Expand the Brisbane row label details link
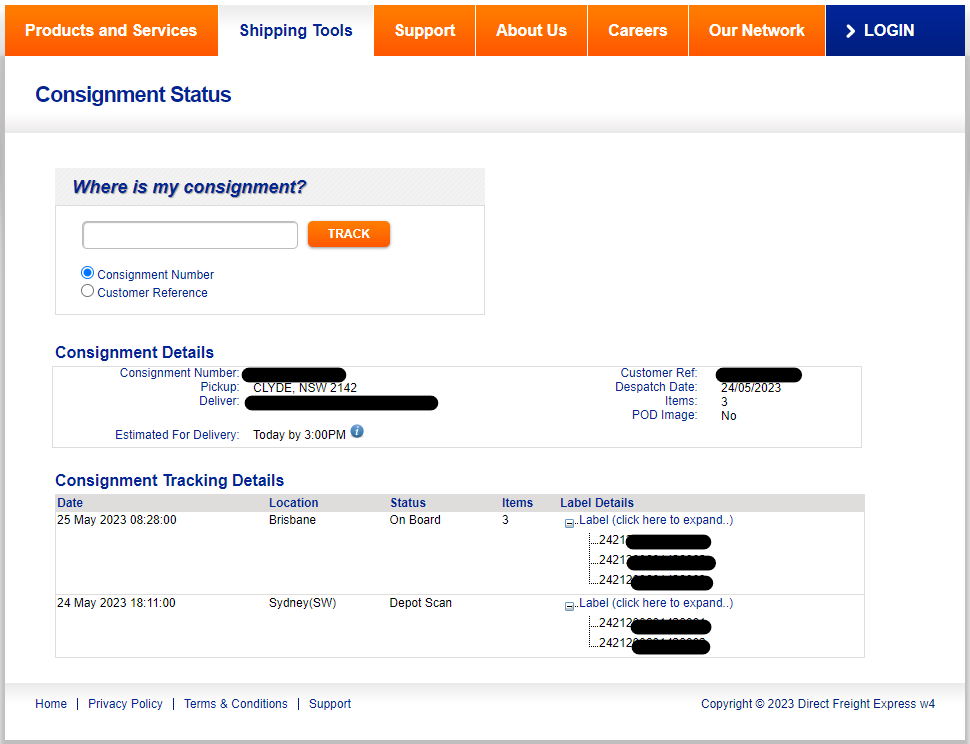 coord(656,520)
